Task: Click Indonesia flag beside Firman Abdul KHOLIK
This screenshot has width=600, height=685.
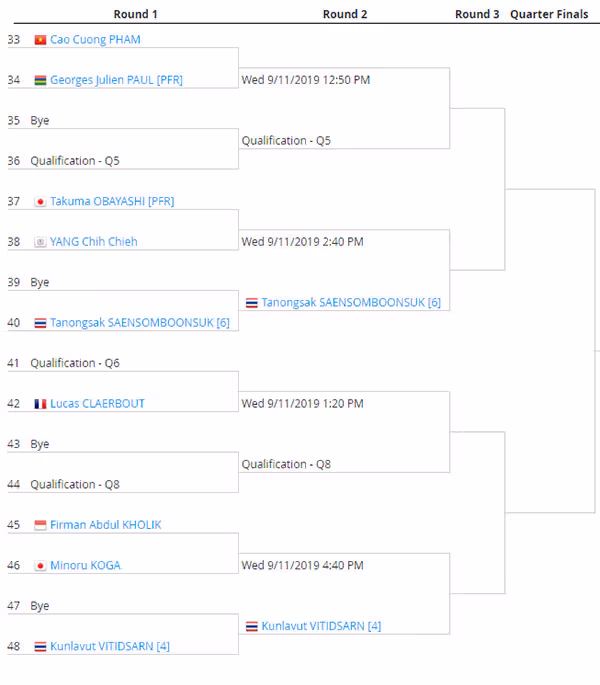Action: click(x=40, y=525)
